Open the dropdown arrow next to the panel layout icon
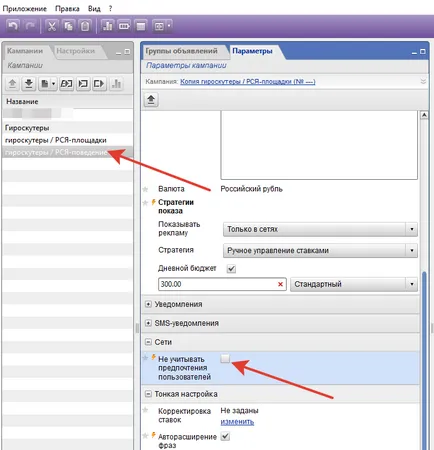Viewport: 434px width, 450px height. pos(169,26)
